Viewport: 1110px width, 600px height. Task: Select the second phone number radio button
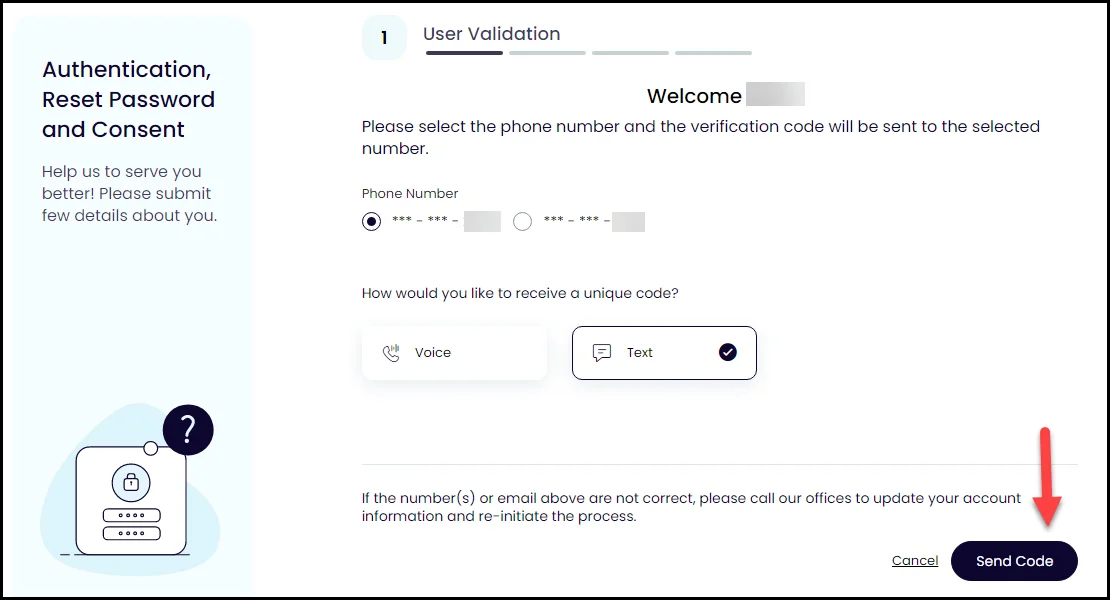(x=522, y=222)
